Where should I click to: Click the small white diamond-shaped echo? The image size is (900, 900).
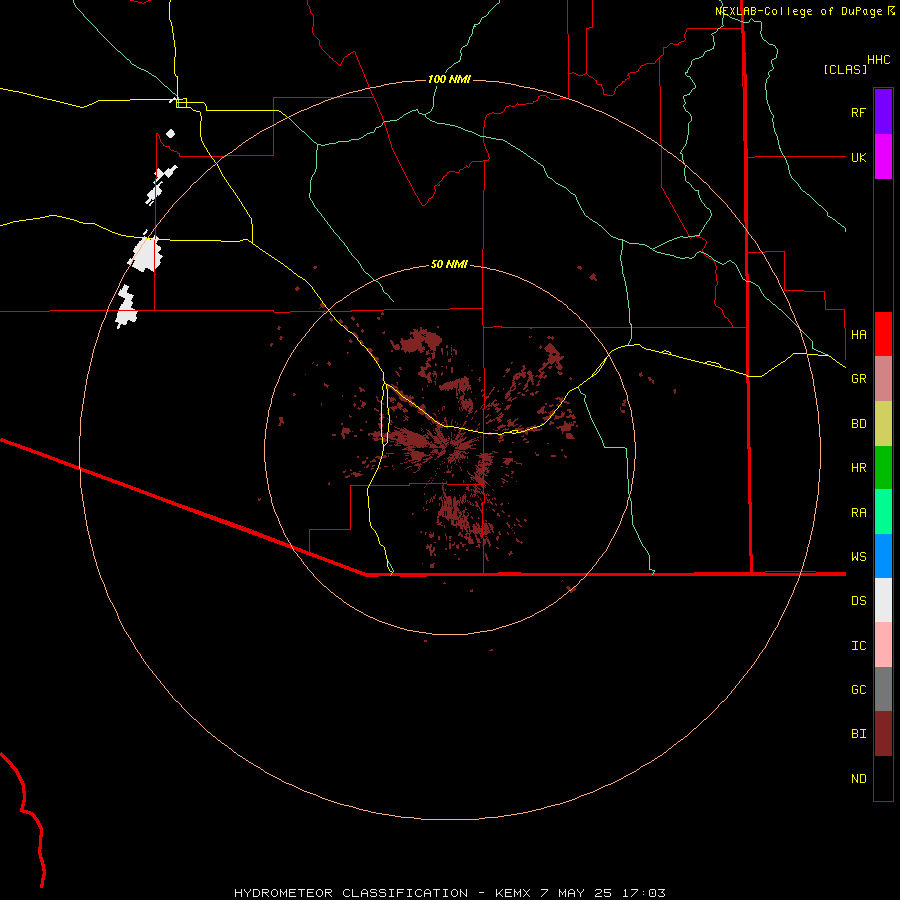[x=170, y=134]
